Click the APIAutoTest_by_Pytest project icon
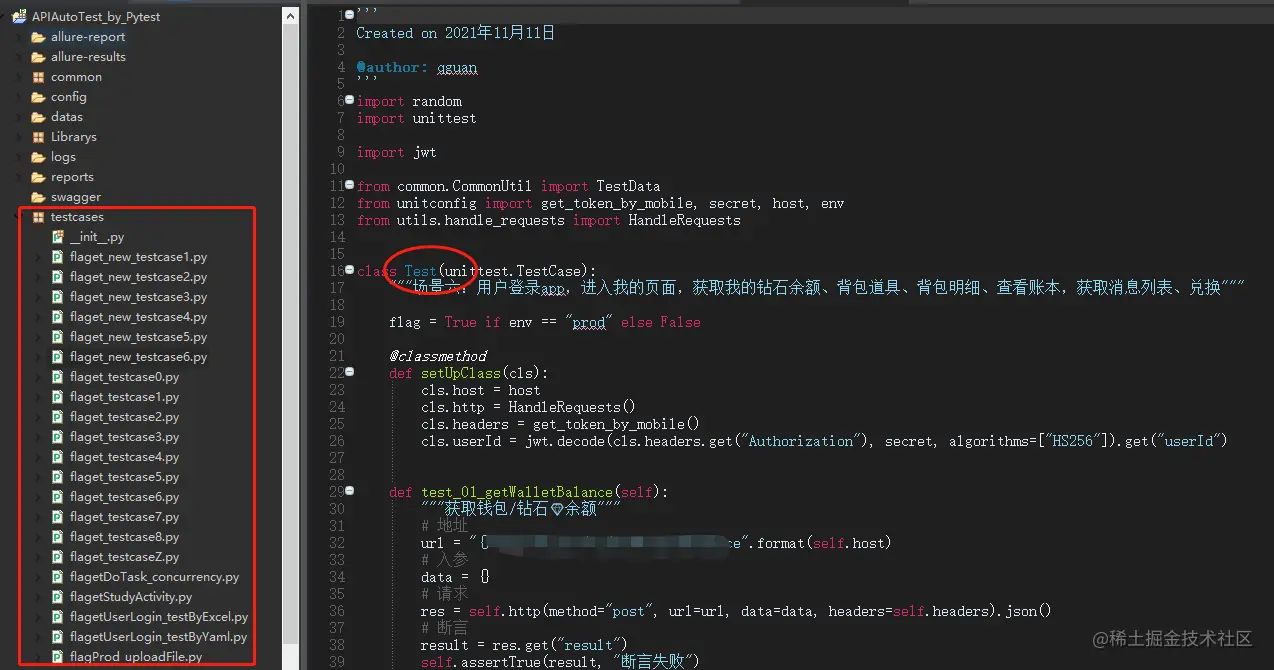This screenshot has width=1274, height=670. click(x=19, y=16)
